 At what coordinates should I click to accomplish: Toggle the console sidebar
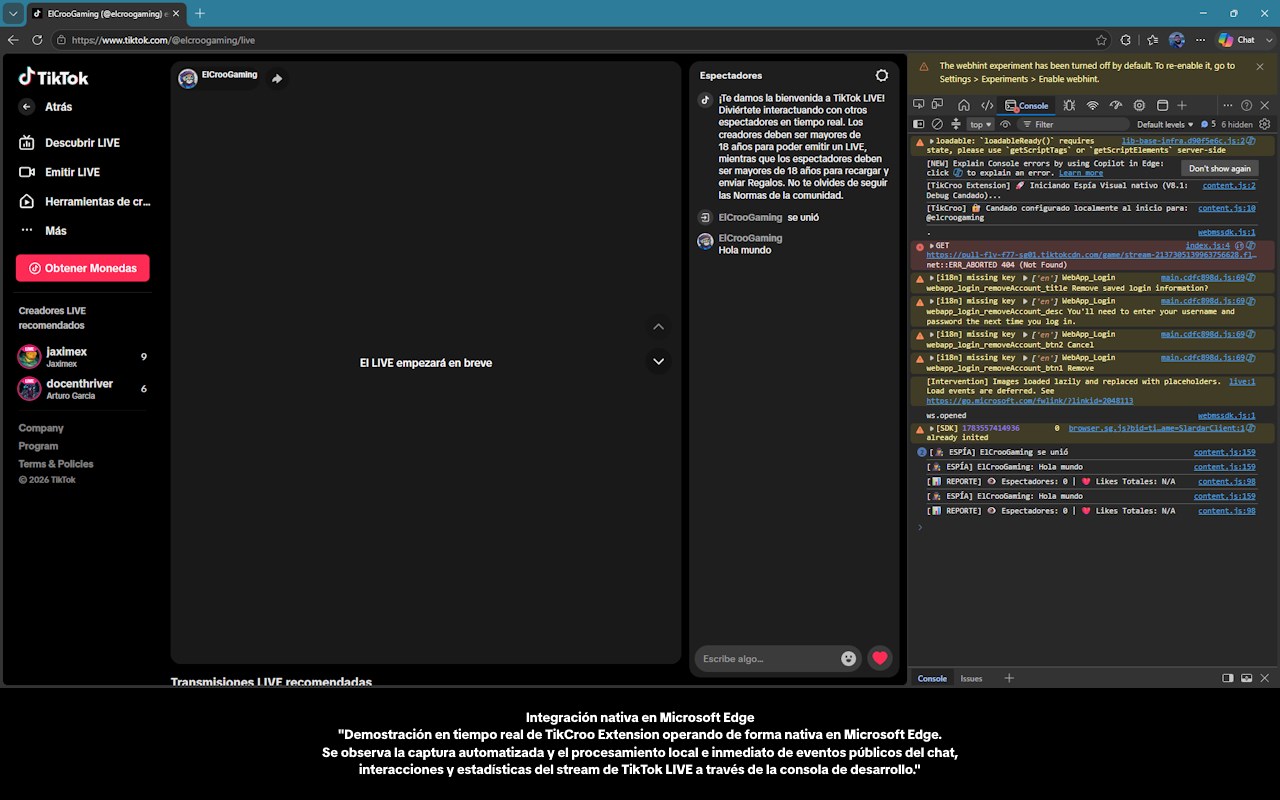click(919, 124)
